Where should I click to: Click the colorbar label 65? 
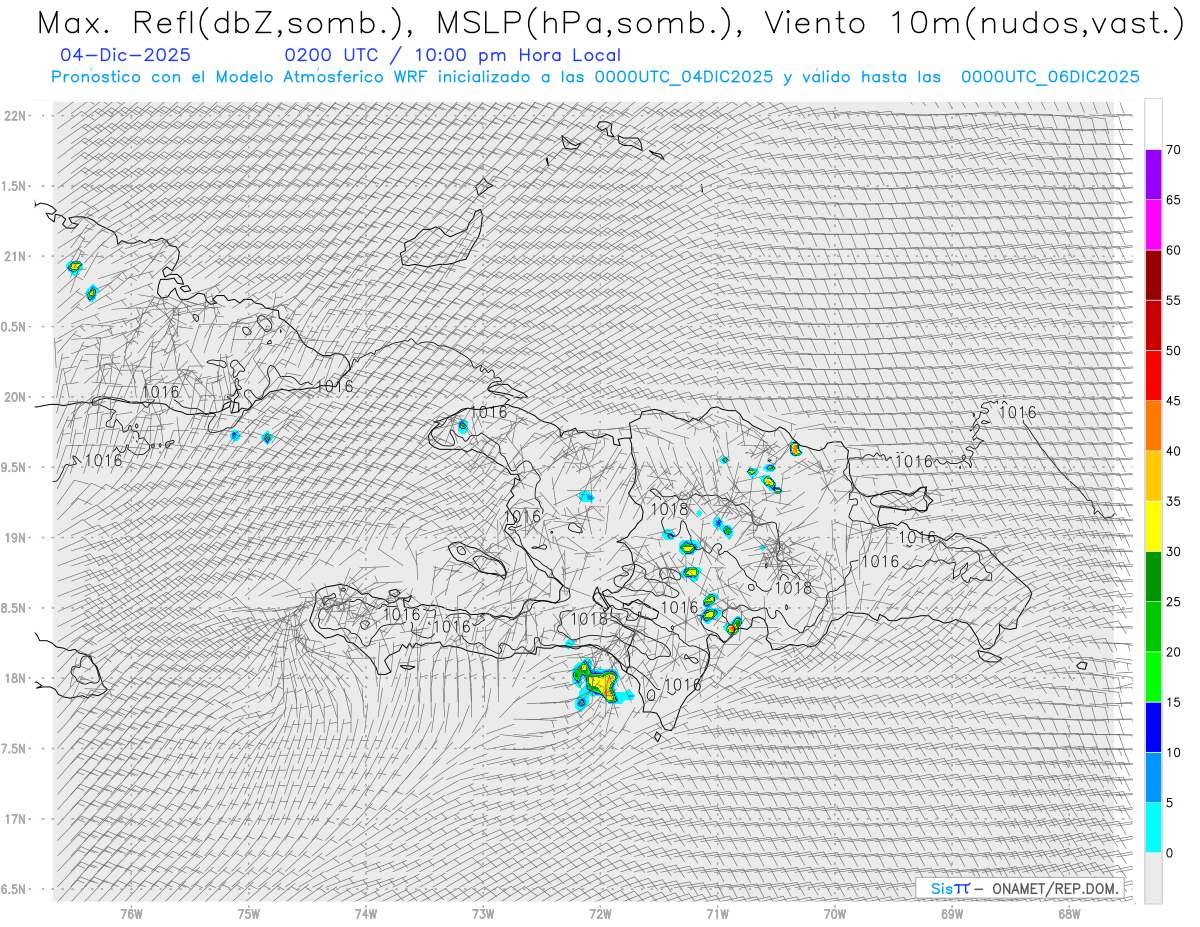tap(1173, 200)
